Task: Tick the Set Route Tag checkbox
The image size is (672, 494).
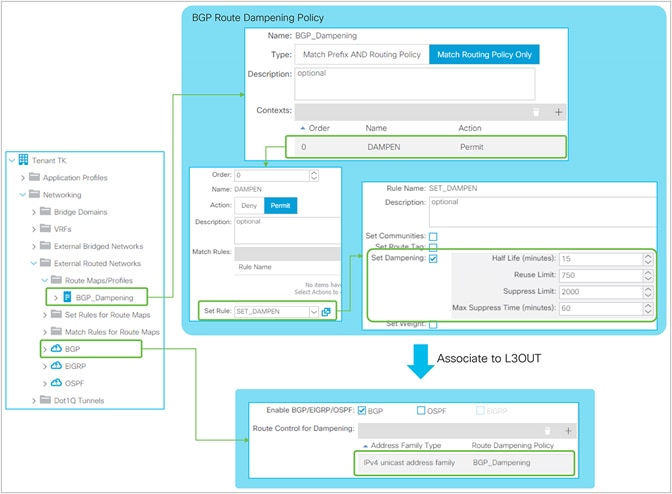Action: pos(433,247)
